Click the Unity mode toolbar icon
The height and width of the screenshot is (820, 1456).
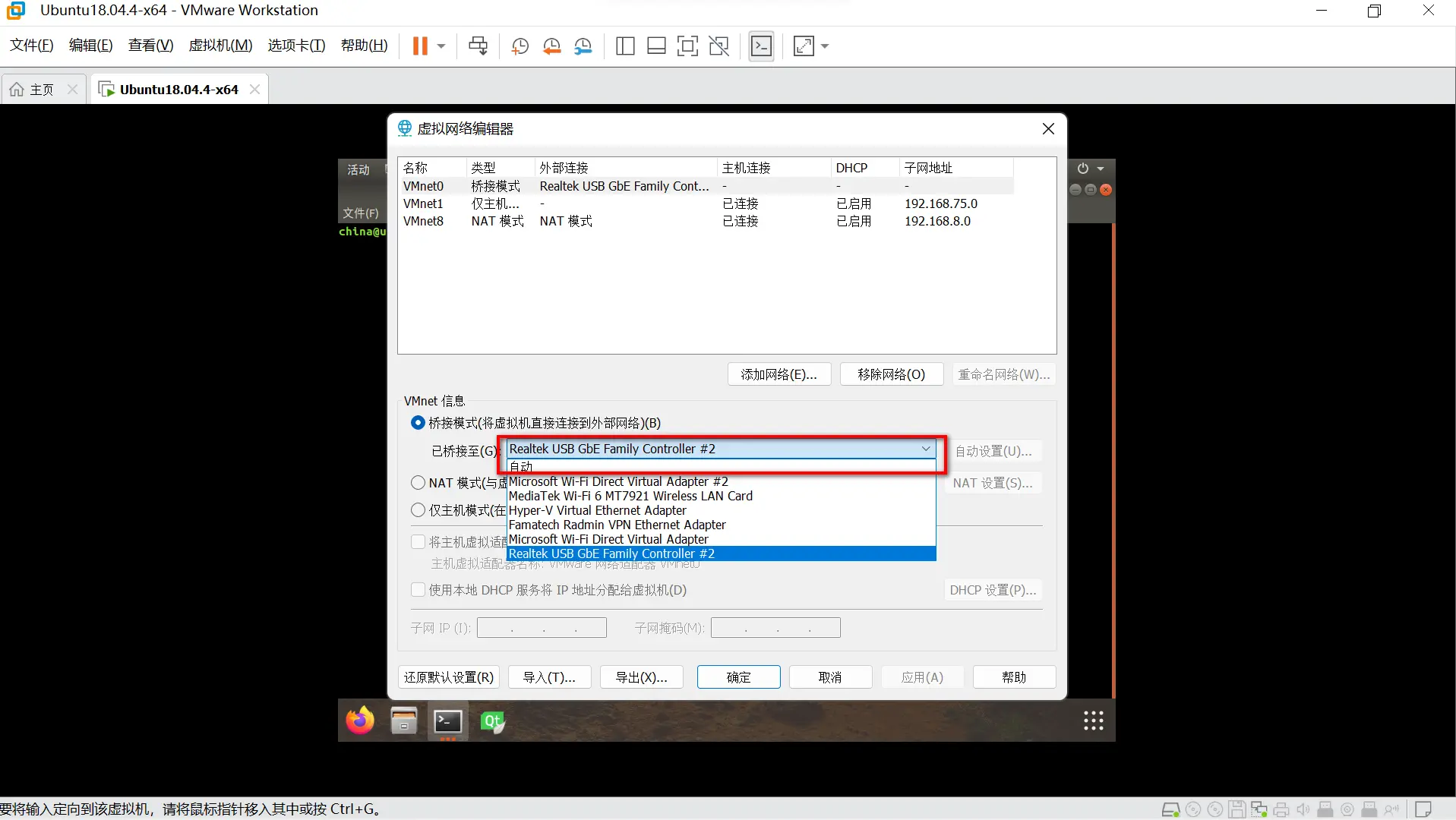[x=719, y=46]
